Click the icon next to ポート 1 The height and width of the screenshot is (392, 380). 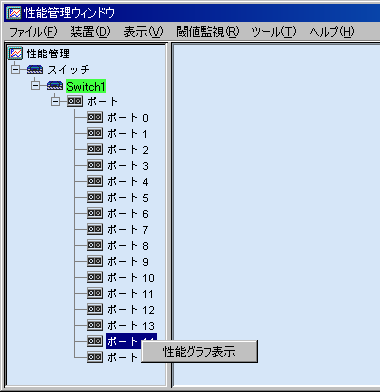[95, 133]
